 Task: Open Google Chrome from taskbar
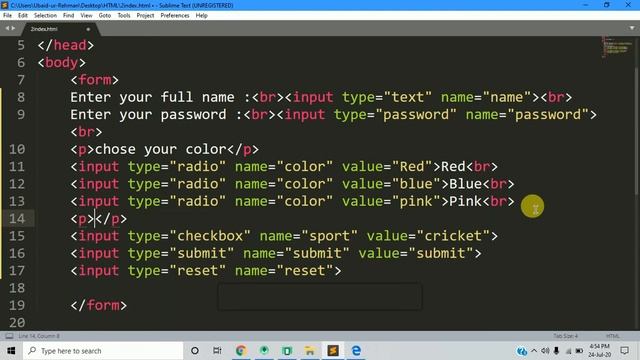click(x=241, y=351)
